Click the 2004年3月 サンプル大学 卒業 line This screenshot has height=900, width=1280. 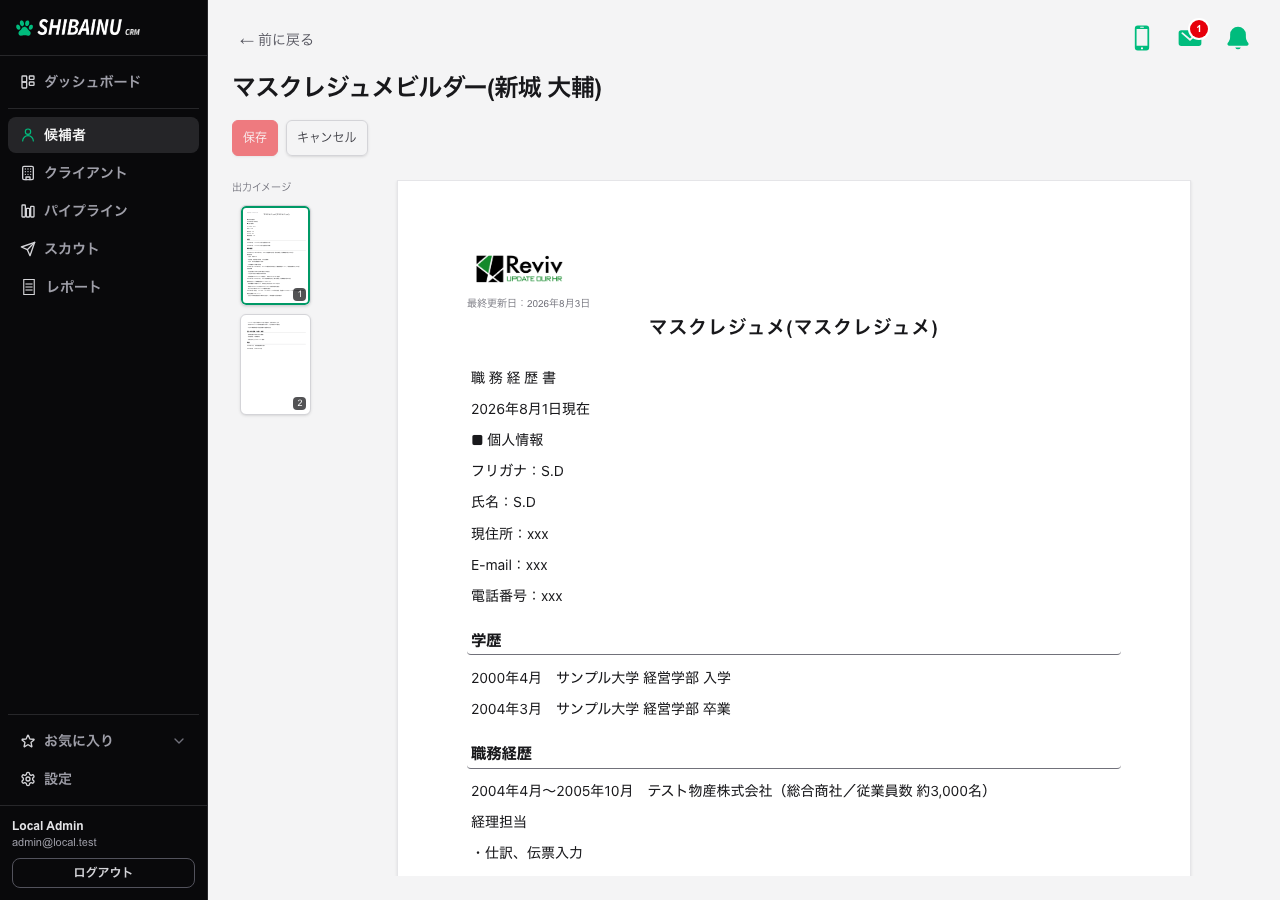601,709
